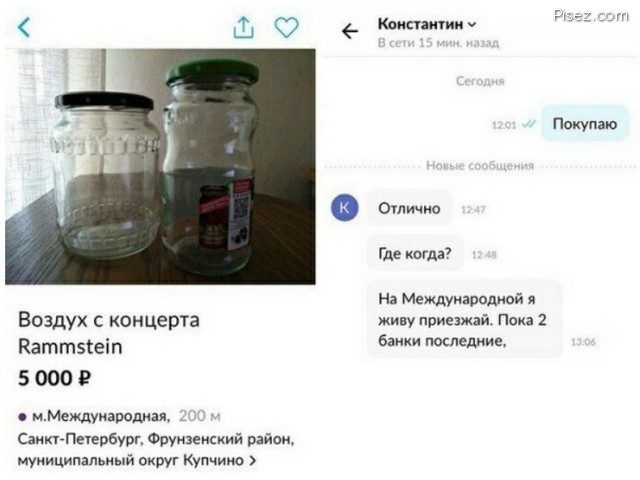640x480 pixels.
Task: Tap the read receipt double checkmark
Action: click(529, 124)
